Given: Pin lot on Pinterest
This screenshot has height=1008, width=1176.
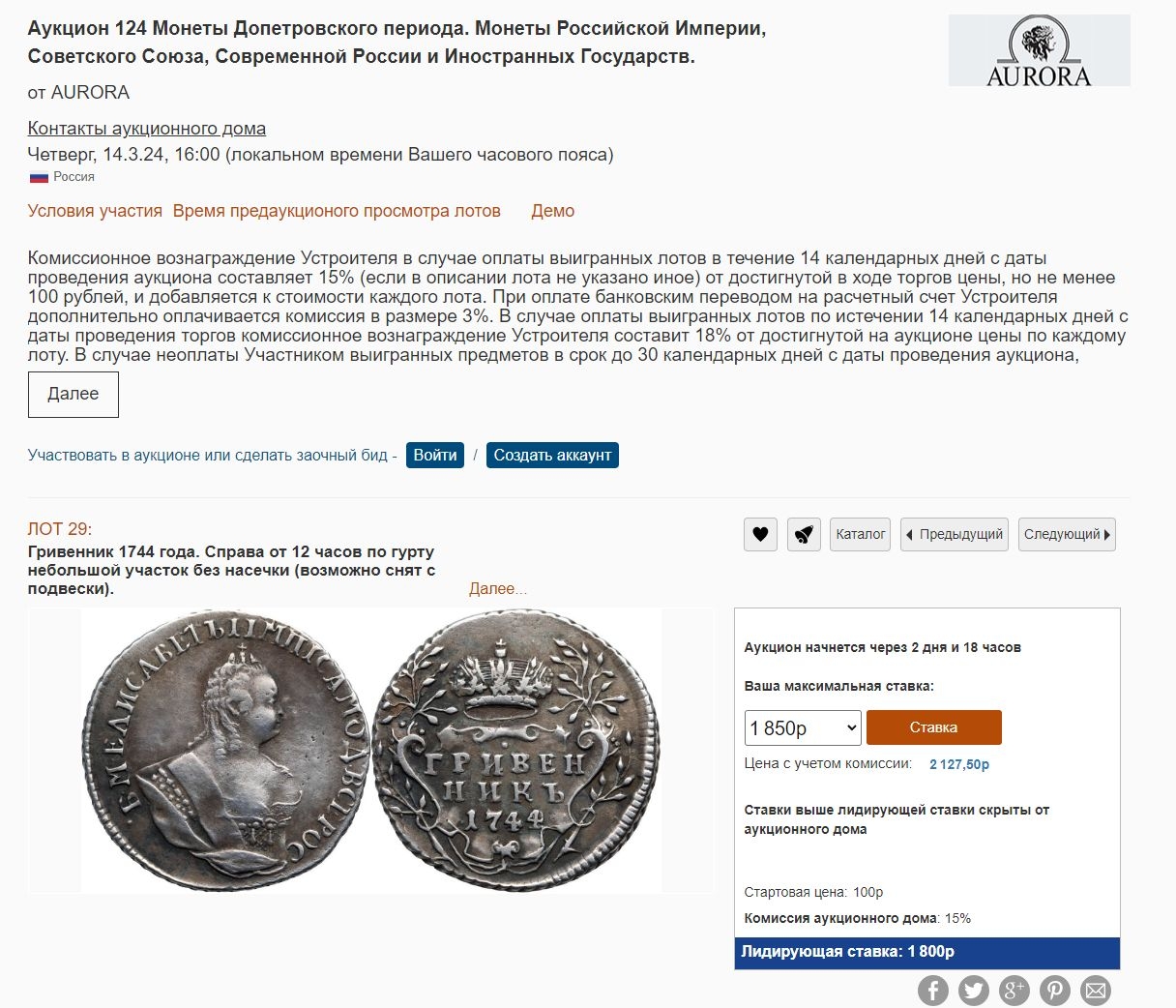Looking at the screenshot, I should tap(1055, 990).
